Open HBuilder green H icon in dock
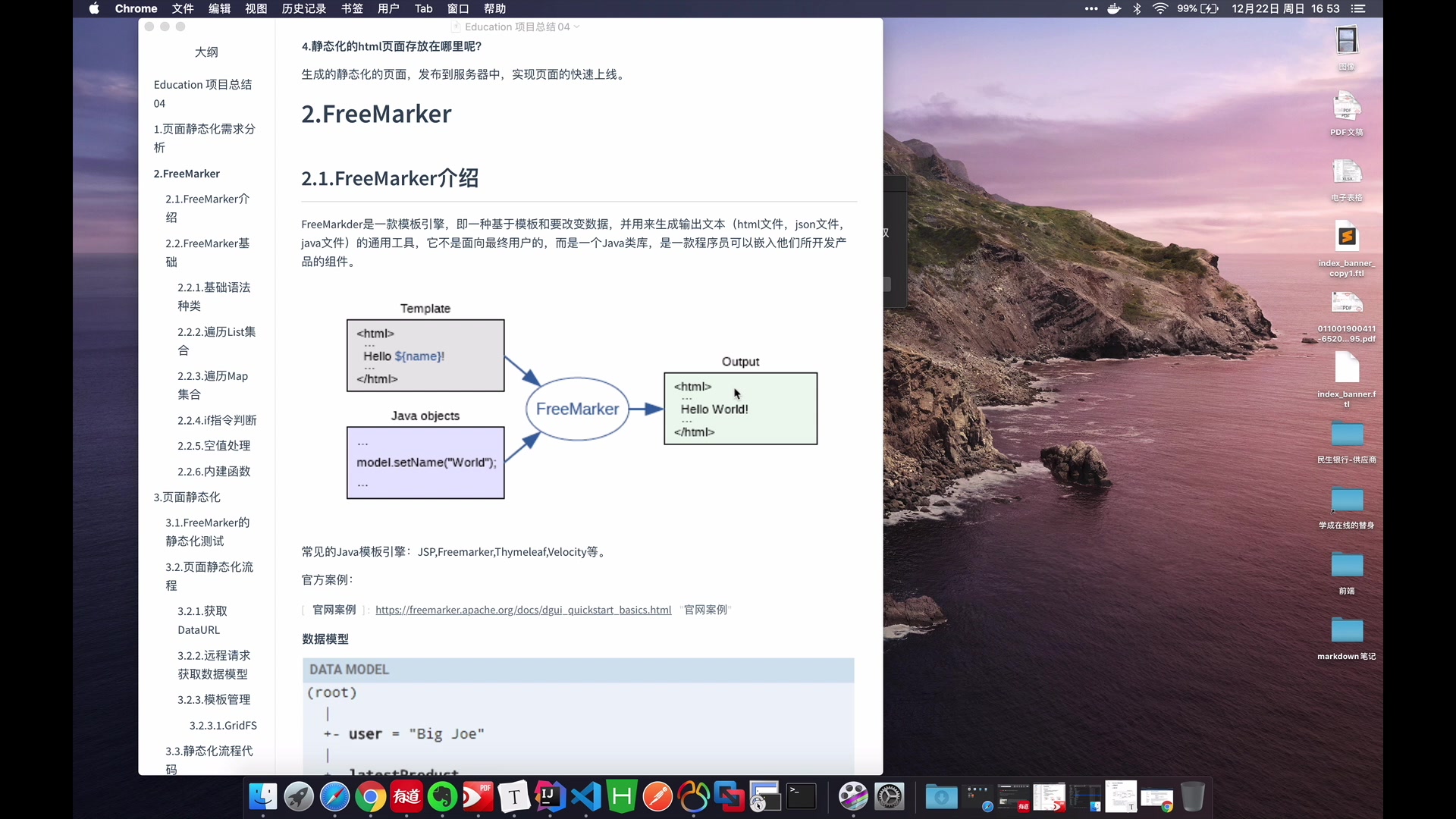The image size is (1456, 819). click(622, 797)
